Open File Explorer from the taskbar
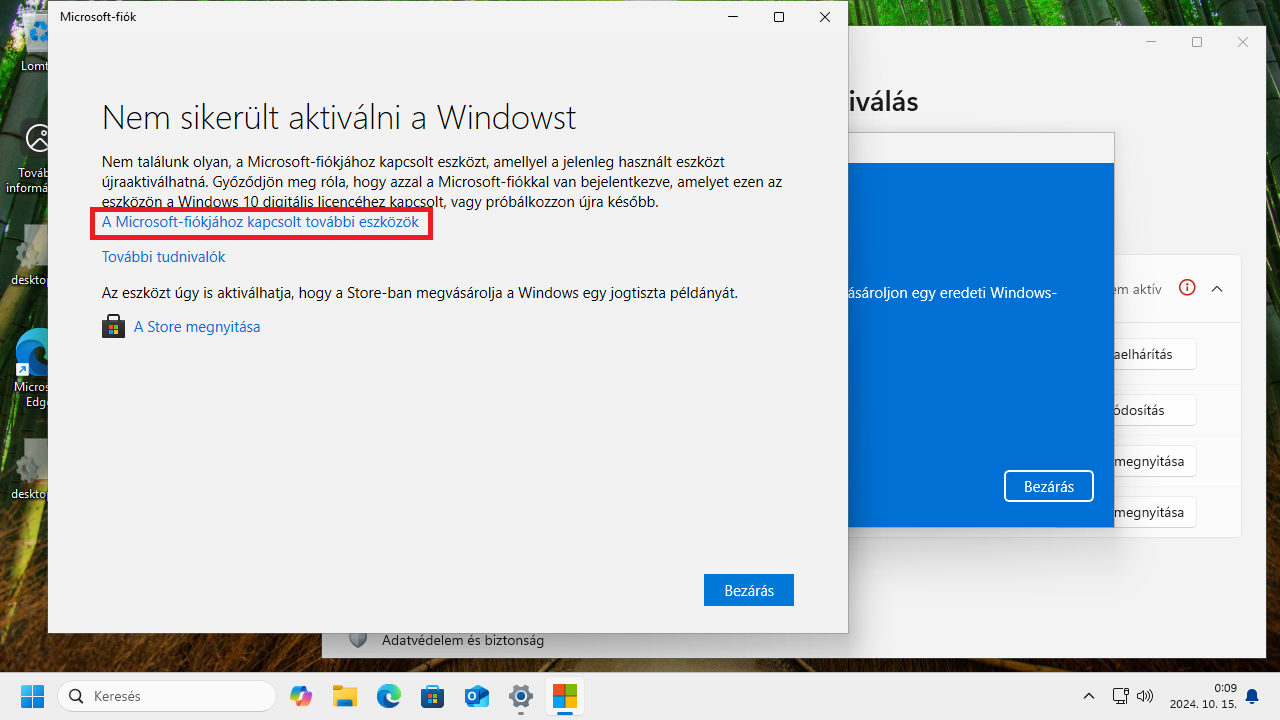Screen dimensions: 1280x720 (x=345, y=695)
